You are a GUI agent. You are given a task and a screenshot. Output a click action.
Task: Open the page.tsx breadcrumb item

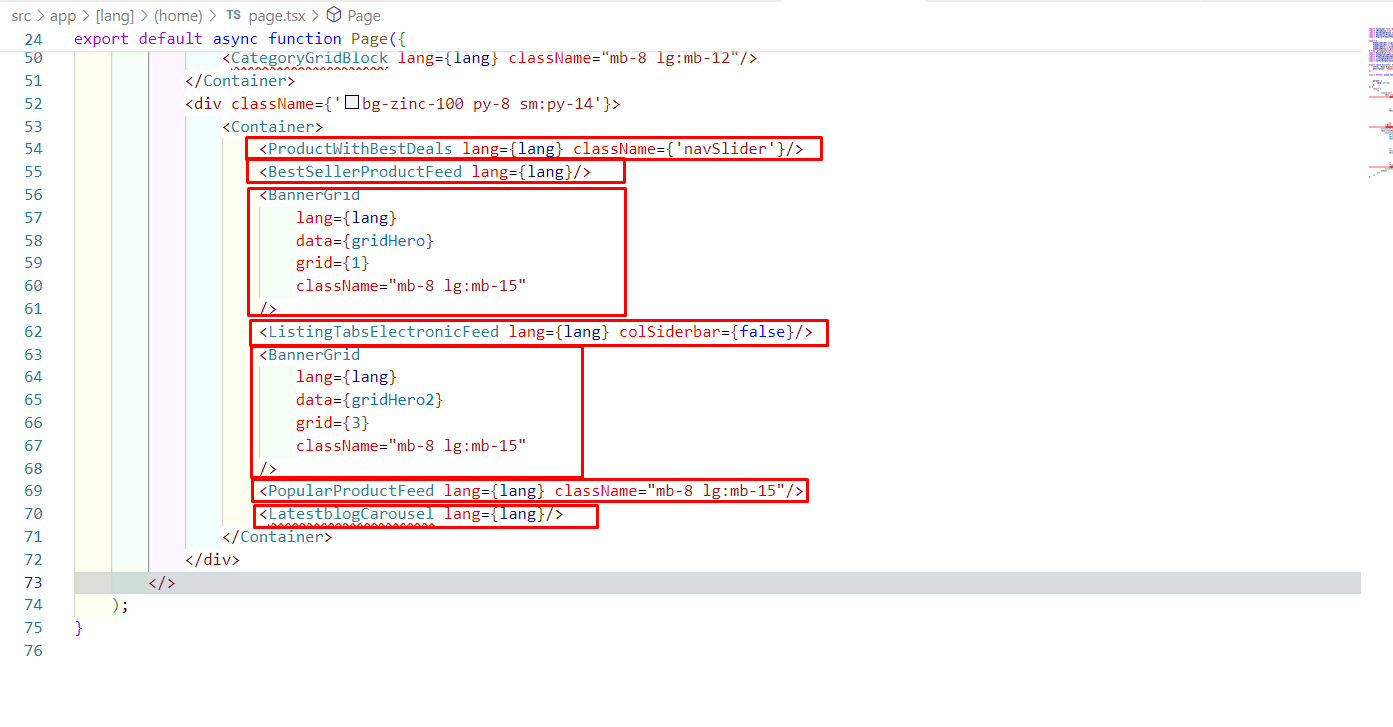(x=279, y=15)
